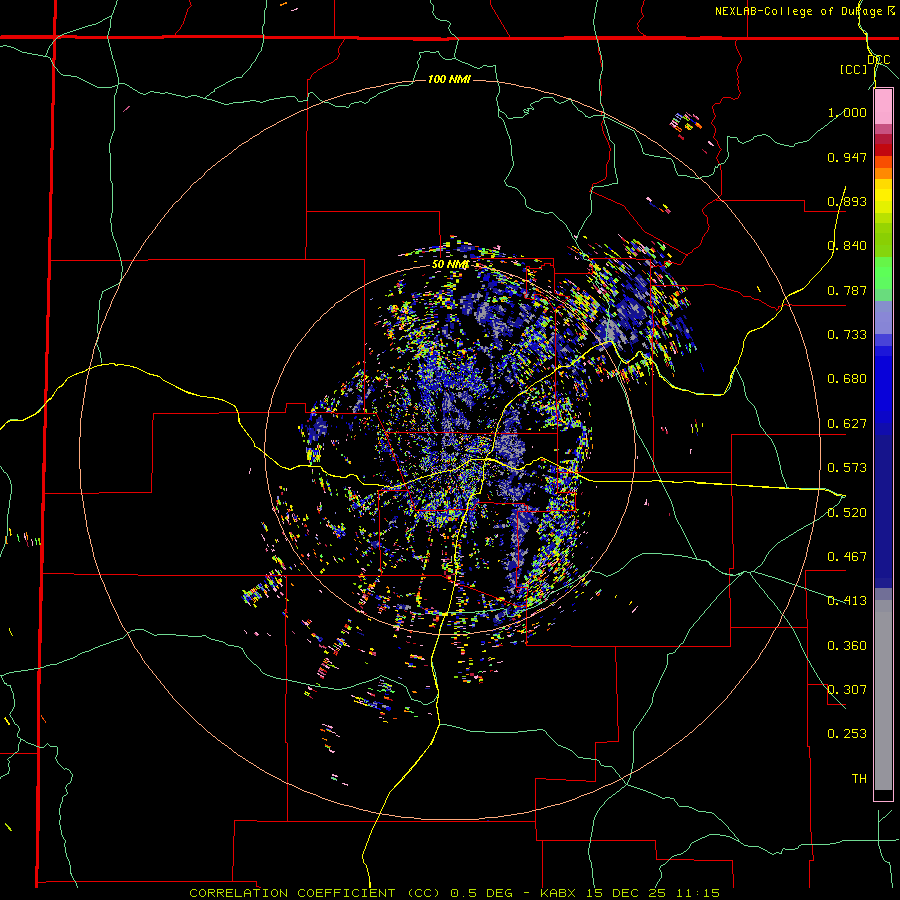The image size is (900, 900).
Task: Click the DCC product label
Action: (x=878, y=60)
